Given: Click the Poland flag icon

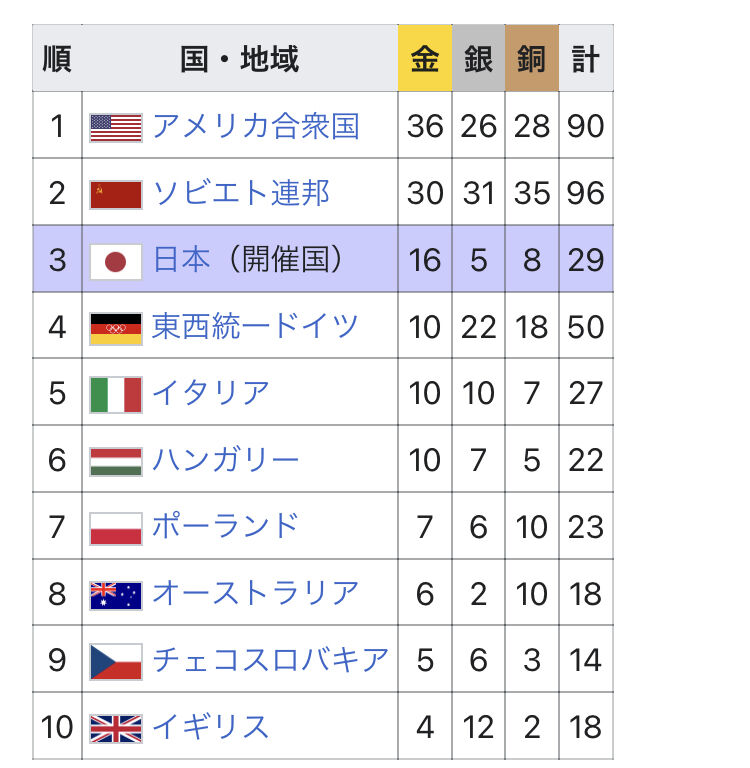Looking at the screenshot, I should pyautogui.click(x=116, y=528).
